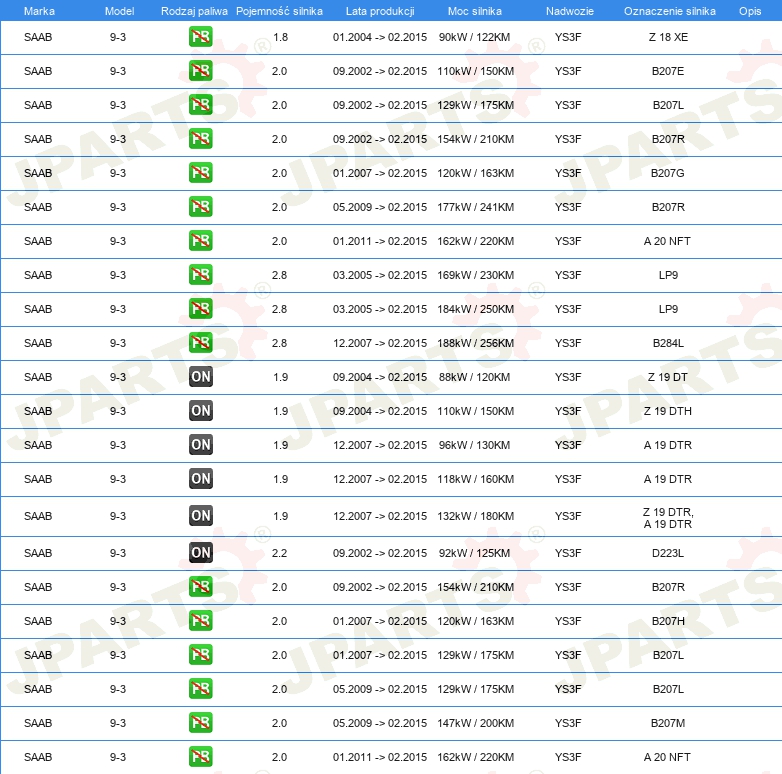
Task: Click the Model column header
Action: coord(119,11)
